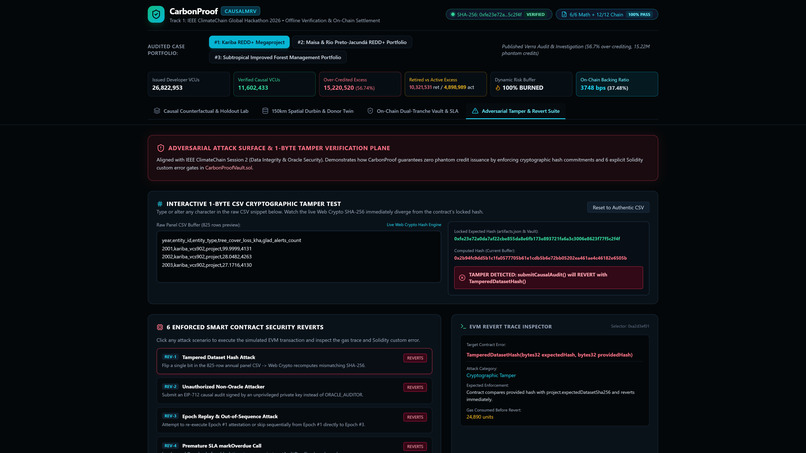Select case #3: Subtropical Improved Forest Management Portfolio
The image size is (806, 453).
click(278, 58)
